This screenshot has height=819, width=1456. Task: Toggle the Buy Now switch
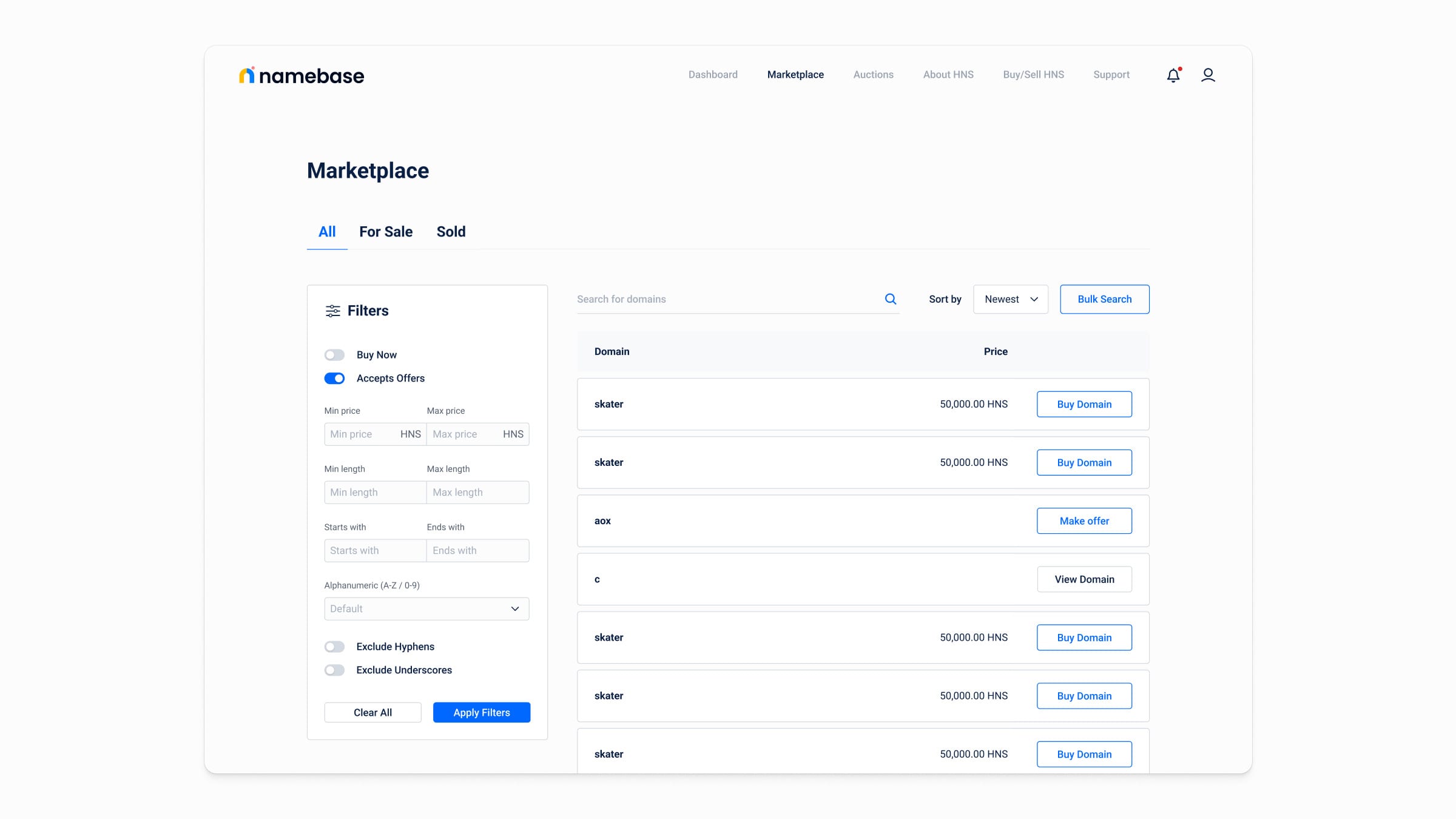[334, 355]
